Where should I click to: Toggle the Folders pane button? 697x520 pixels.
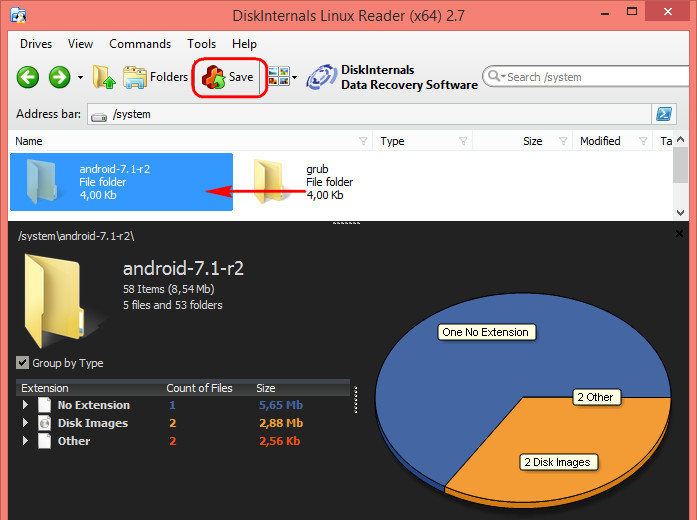[156, 77]
